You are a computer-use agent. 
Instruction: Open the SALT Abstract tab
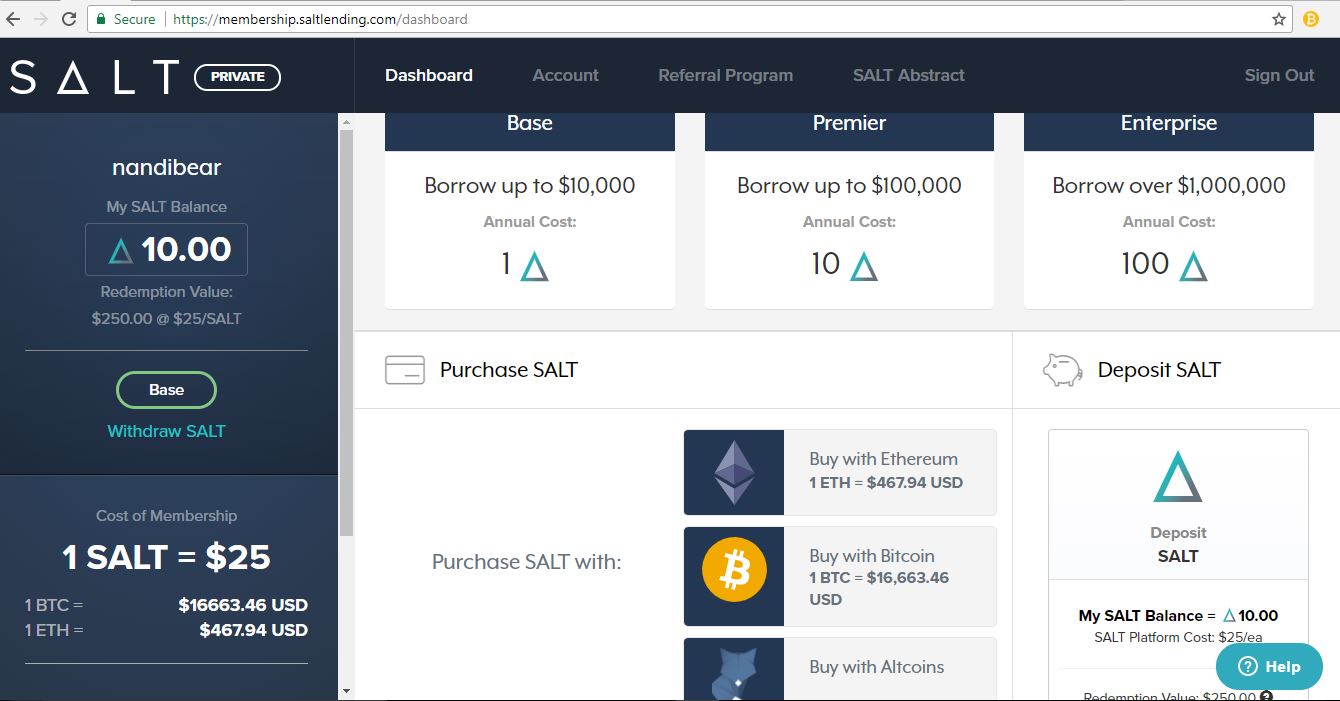pyautogui.click(x=909, y=75)
